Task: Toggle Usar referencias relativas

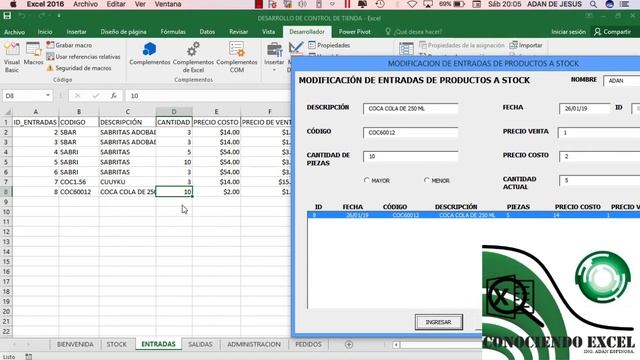Action: (x=83, y=57)
